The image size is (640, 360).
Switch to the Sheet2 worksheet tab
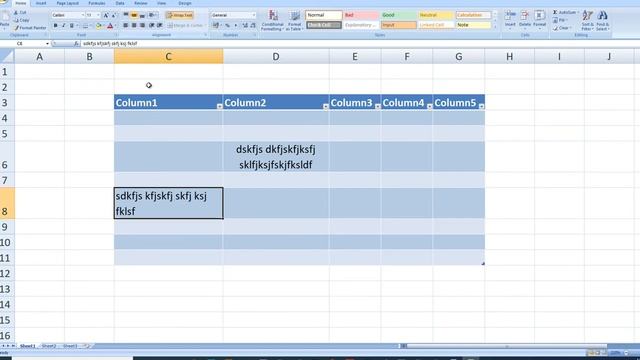pyautogui.click(x=49, y=346)
